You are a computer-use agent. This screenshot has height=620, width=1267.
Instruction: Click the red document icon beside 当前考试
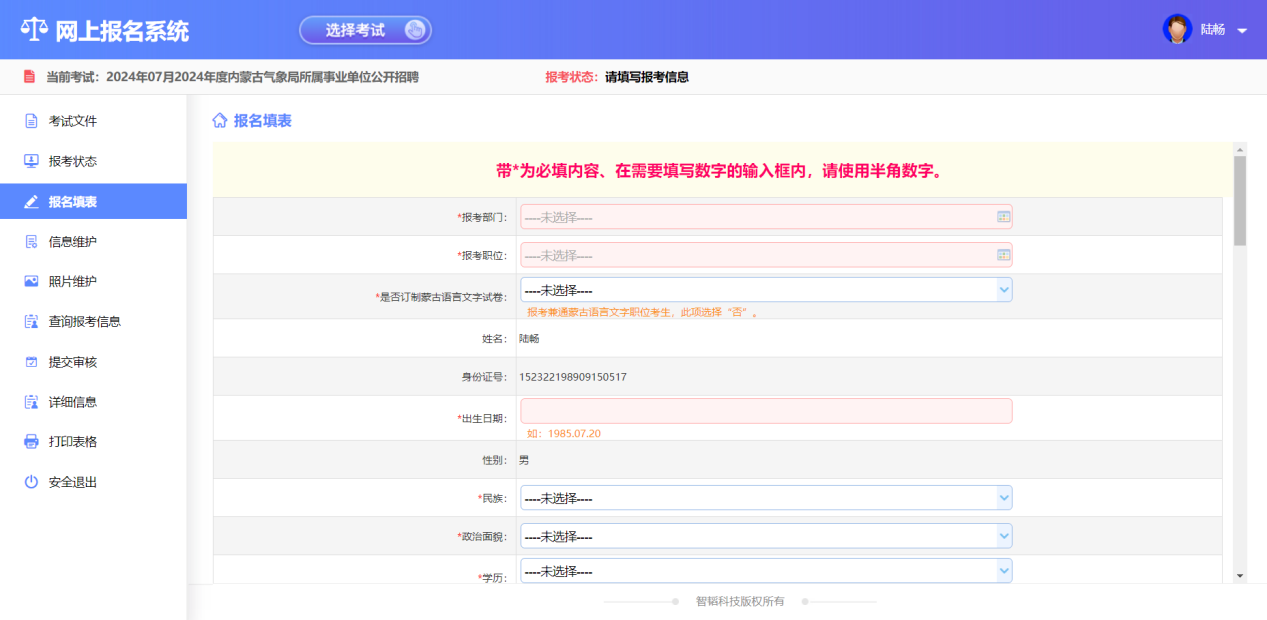(29, 77)
